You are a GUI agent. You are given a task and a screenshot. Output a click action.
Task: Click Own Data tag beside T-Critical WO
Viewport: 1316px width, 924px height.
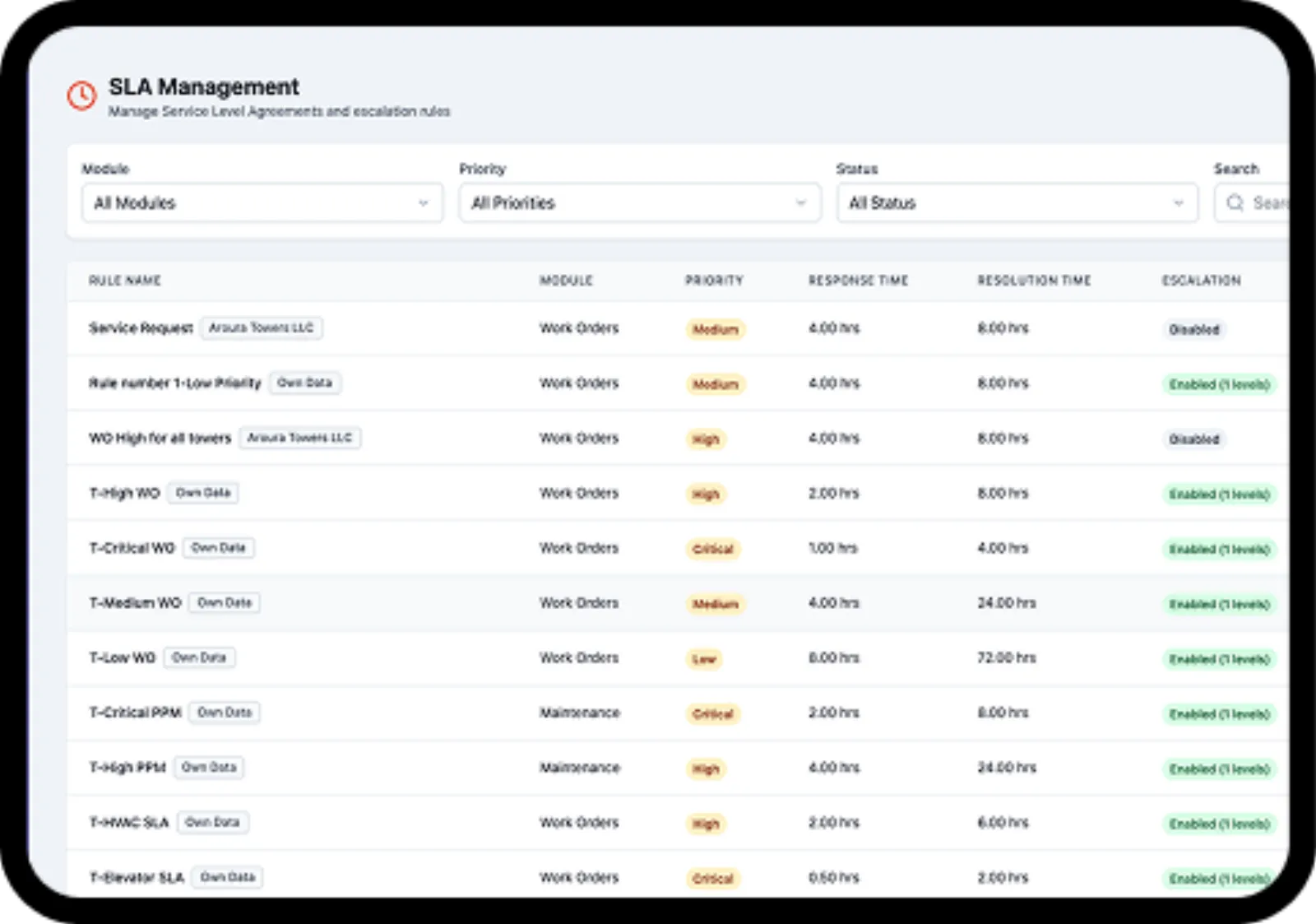click(x=219, y=548)
